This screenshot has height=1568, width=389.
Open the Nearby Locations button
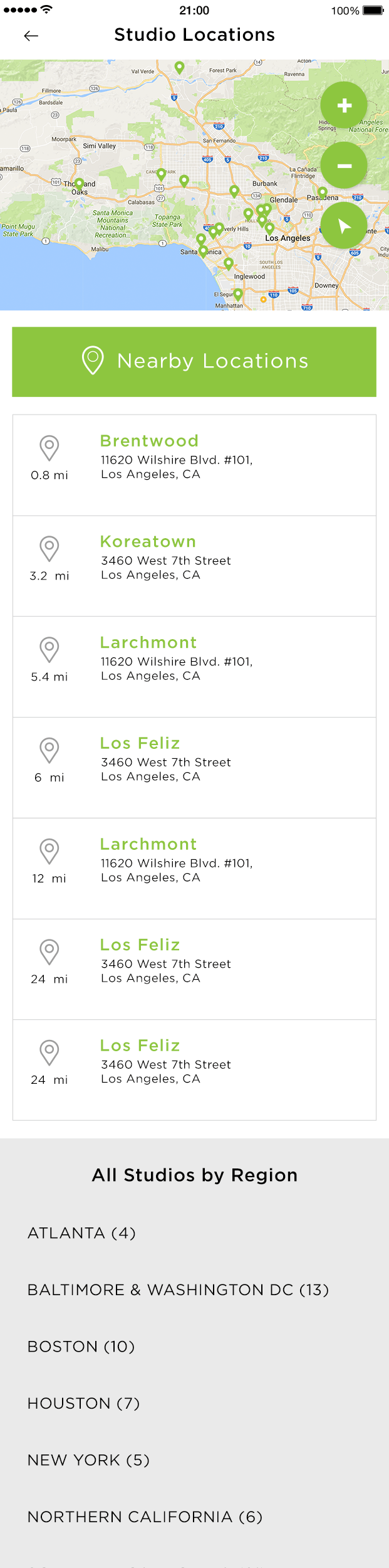click(x=194, y=361)
